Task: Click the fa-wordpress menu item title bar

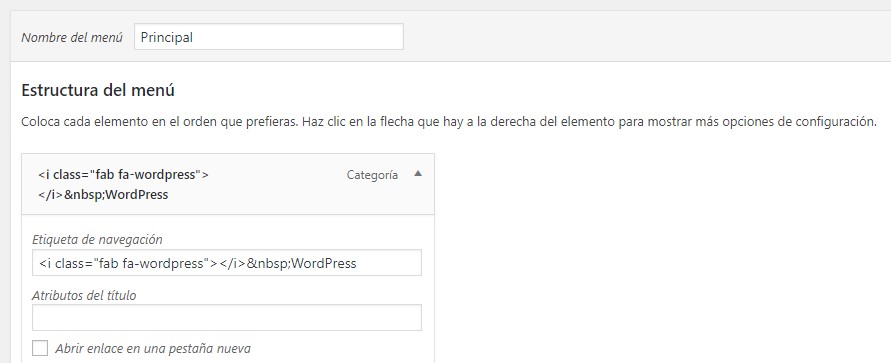Action: (x=228, y=184)
